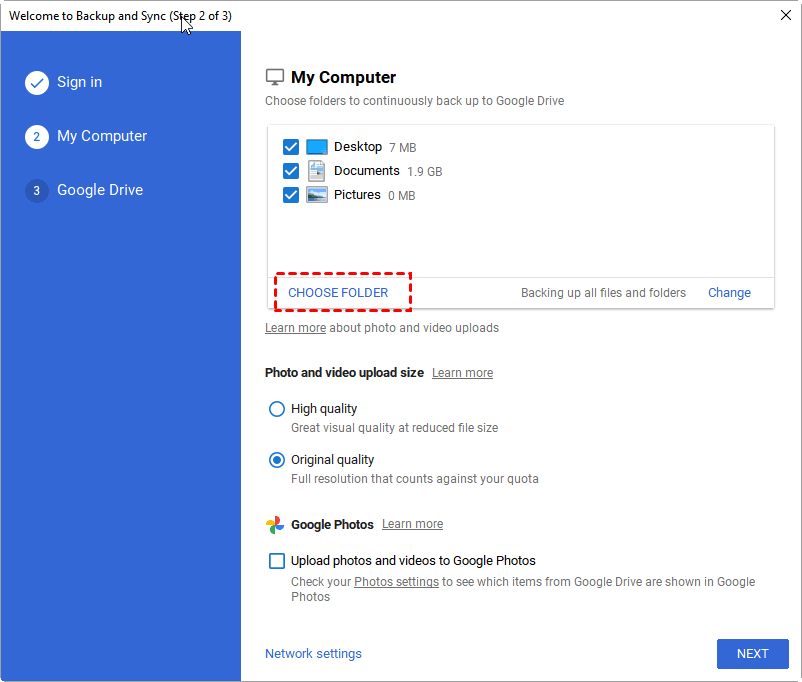Select Original quality upload size
Image resolution: width=802 pixels, height=682 pixels.
pos(277,460)
